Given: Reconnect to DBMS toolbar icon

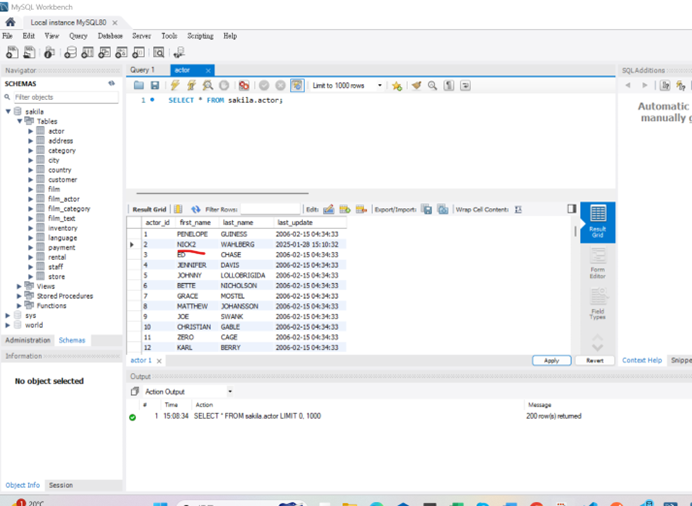Looking at the screenshot, I should [x=179, y=52].
